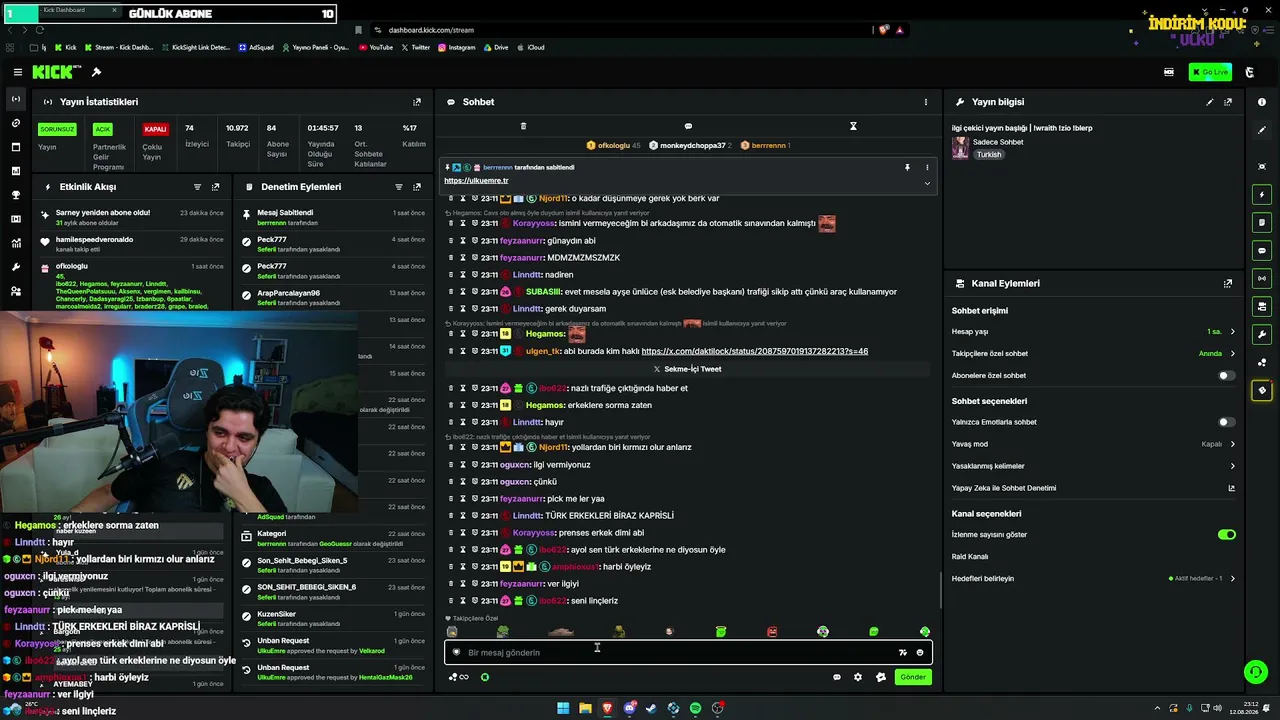Edit Yayın bilgisi with pencil icon
1280x720 pixels.
point(1210,102)
